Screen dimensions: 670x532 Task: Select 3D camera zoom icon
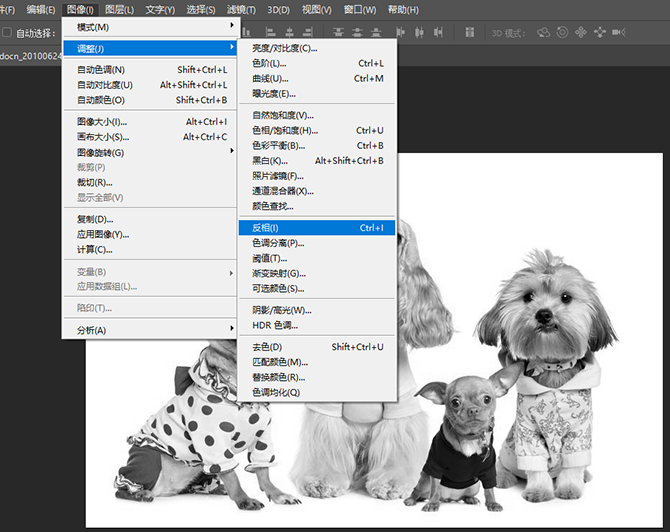[618, 32]
